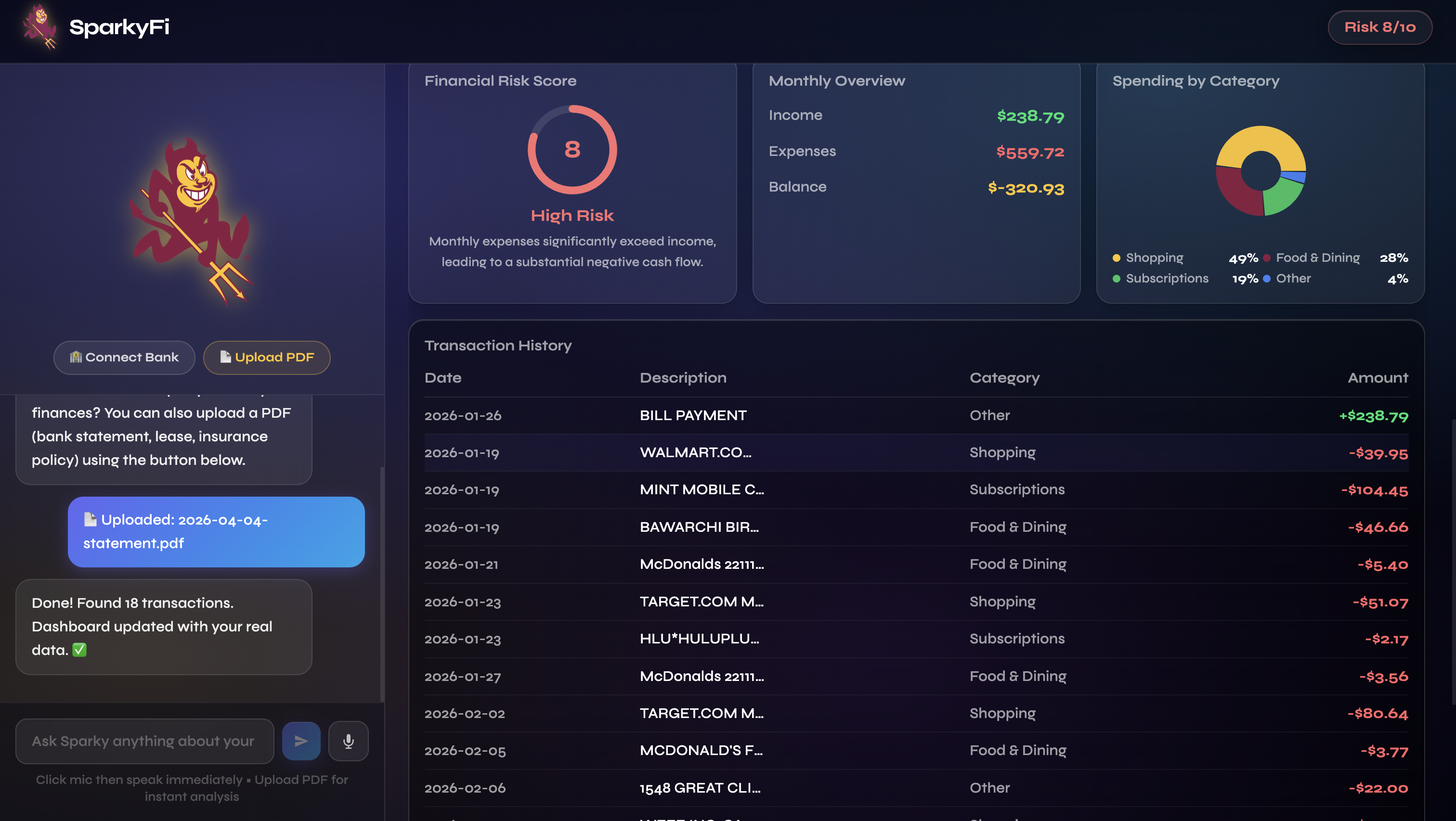
Task: Click the uploaded statement.pdf chat bubble
Action: coord(216,531)
